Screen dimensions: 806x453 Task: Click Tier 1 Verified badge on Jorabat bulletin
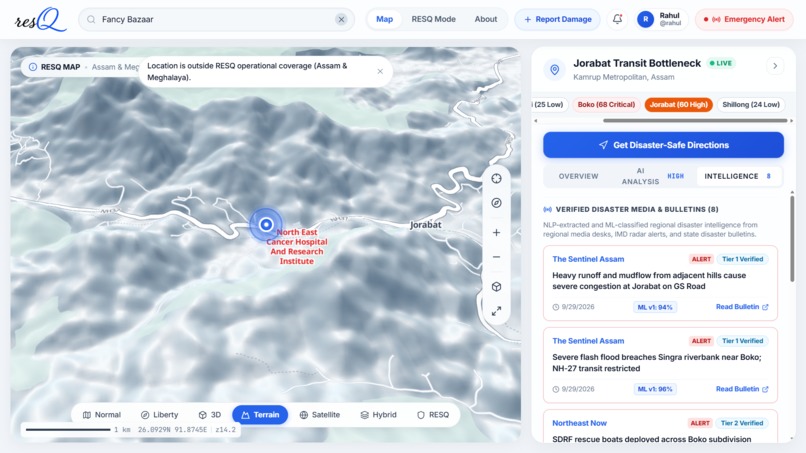[742, 259]
